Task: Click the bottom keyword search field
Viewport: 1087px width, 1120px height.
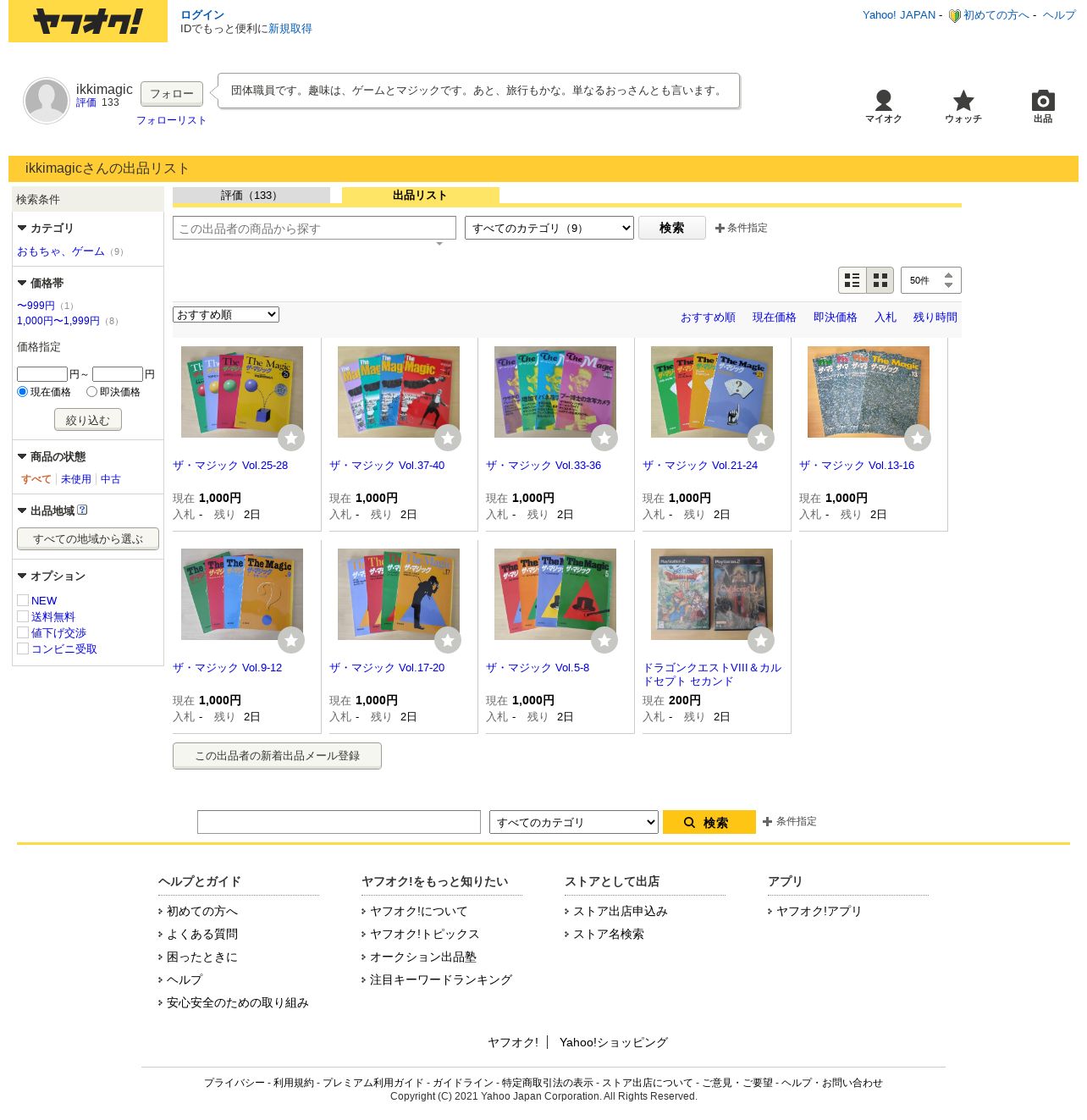Action: (339, 822)
